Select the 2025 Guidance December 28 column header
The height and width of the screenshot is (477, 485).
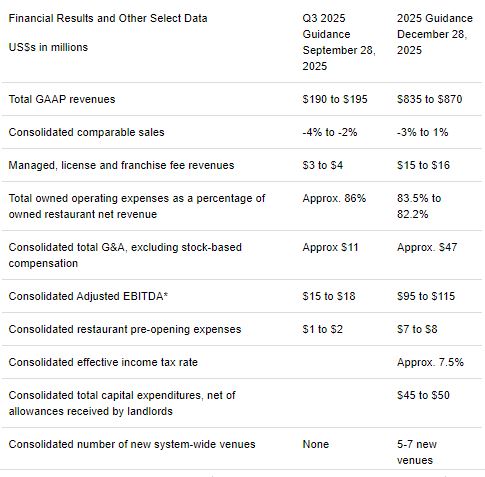tap(435, 34)
